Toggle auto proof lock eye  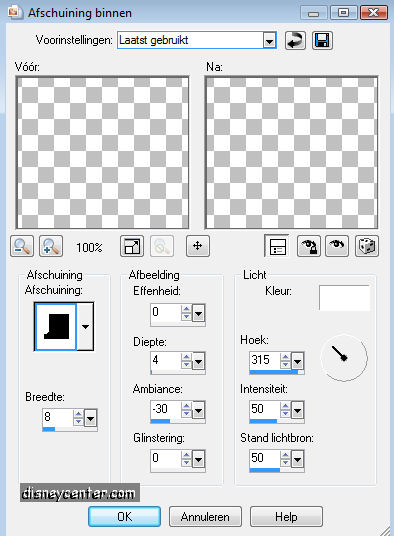tap(309, 246)
